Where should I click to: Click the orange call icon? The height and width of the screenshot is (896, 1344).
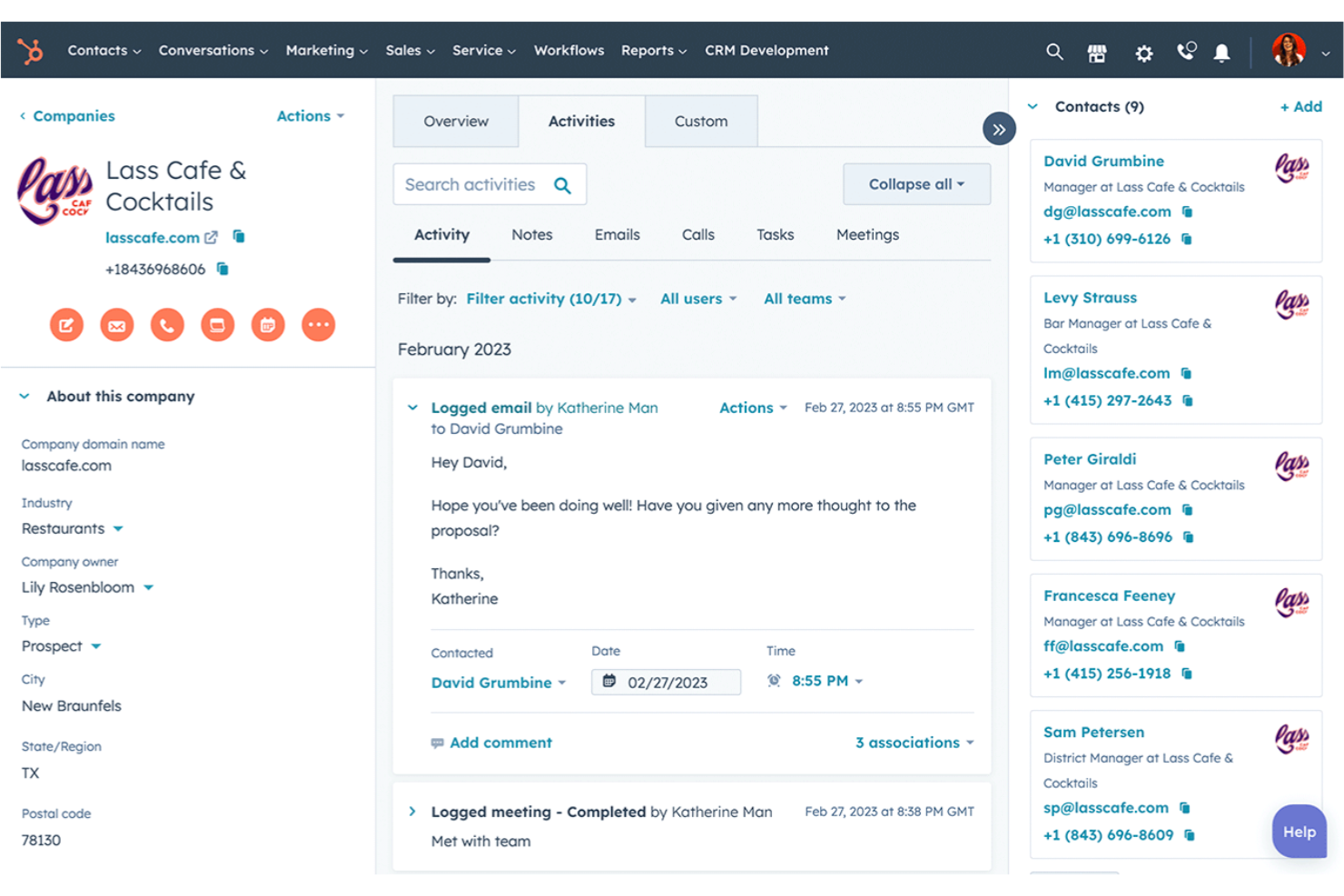[167, 325]
